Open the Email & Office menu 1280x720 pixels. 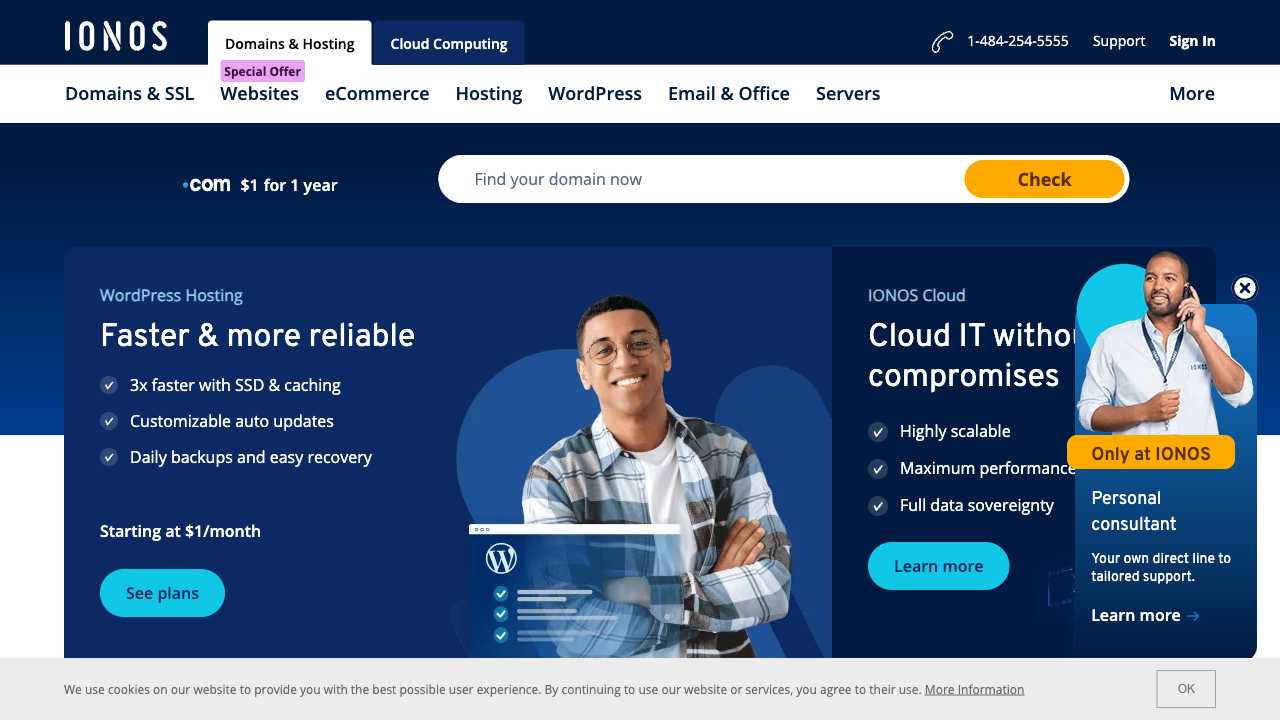point(729,94)
